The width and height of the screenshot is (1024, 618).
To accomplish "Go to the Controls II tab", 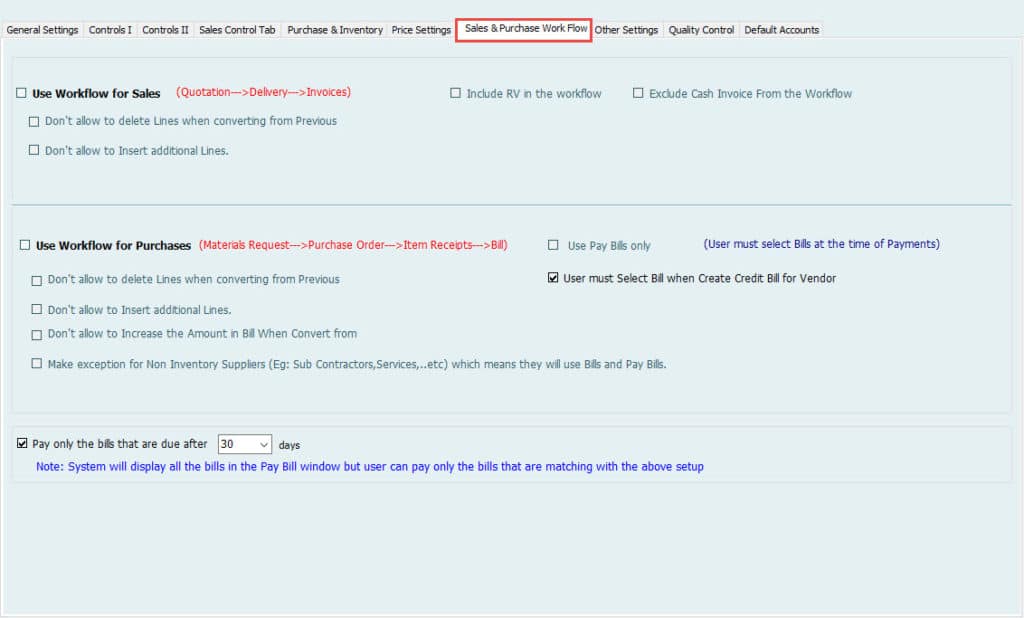I will pyautogui.click(x=165, y=30).
